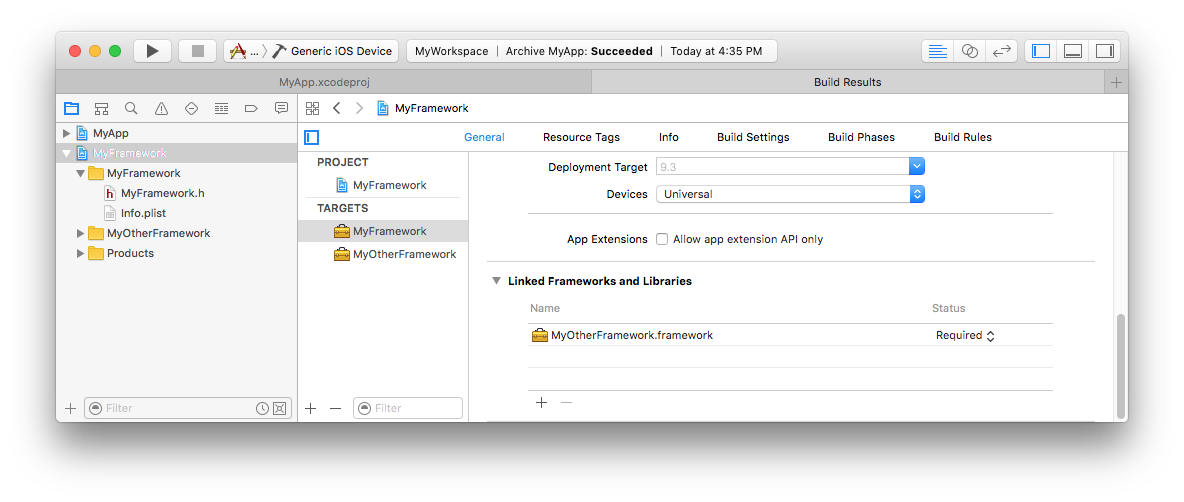Image resolution: width=1184 pixels, height=502 pixels.
Task: Switch to the Build Settings tab
Action: point(752,137)
